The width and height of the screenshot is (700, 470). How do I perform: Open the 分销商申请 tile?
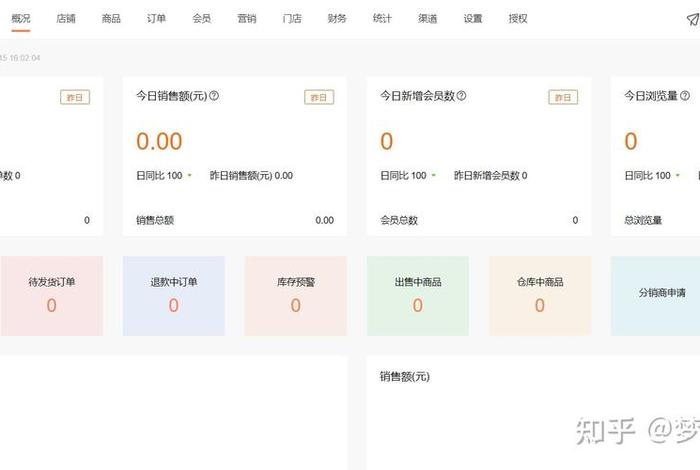[655, 295]
